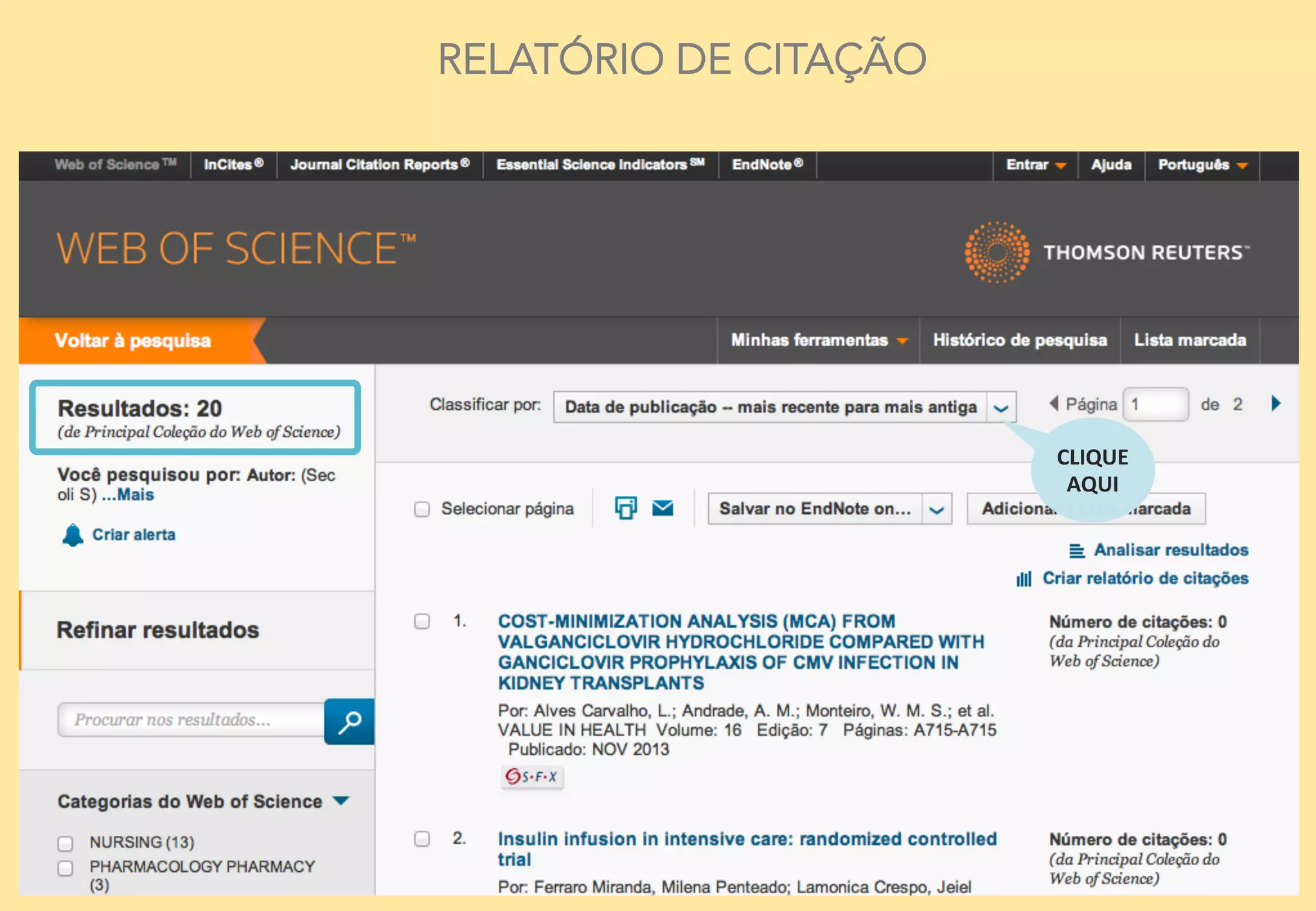Screen dimensions: 1316x911
Task: Click the bar chart icon beside Criar relatório de citações
Action: (1024, 579)
